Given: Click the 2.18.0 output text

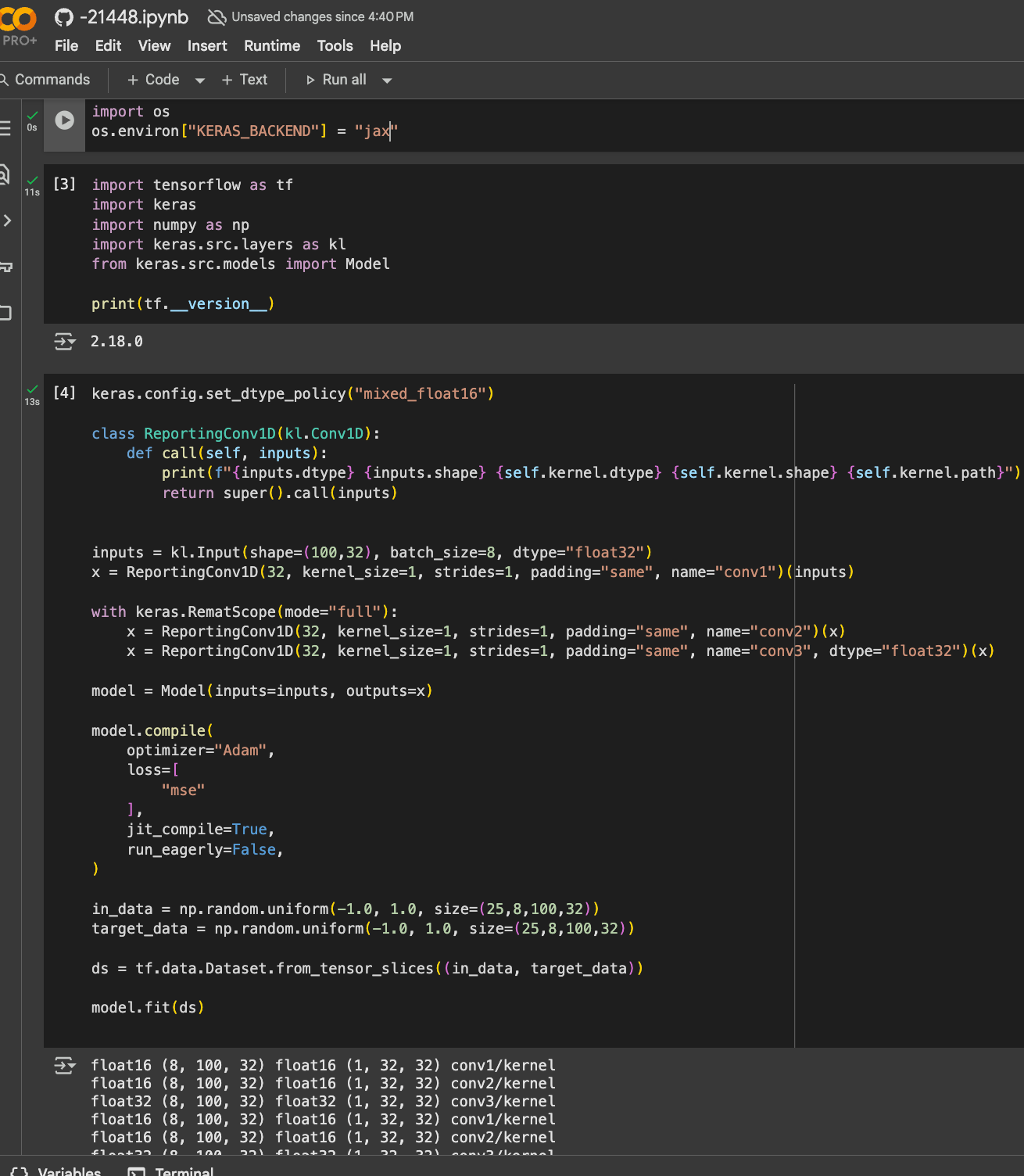Looking at the screenshot, I should tap(116, 342).
